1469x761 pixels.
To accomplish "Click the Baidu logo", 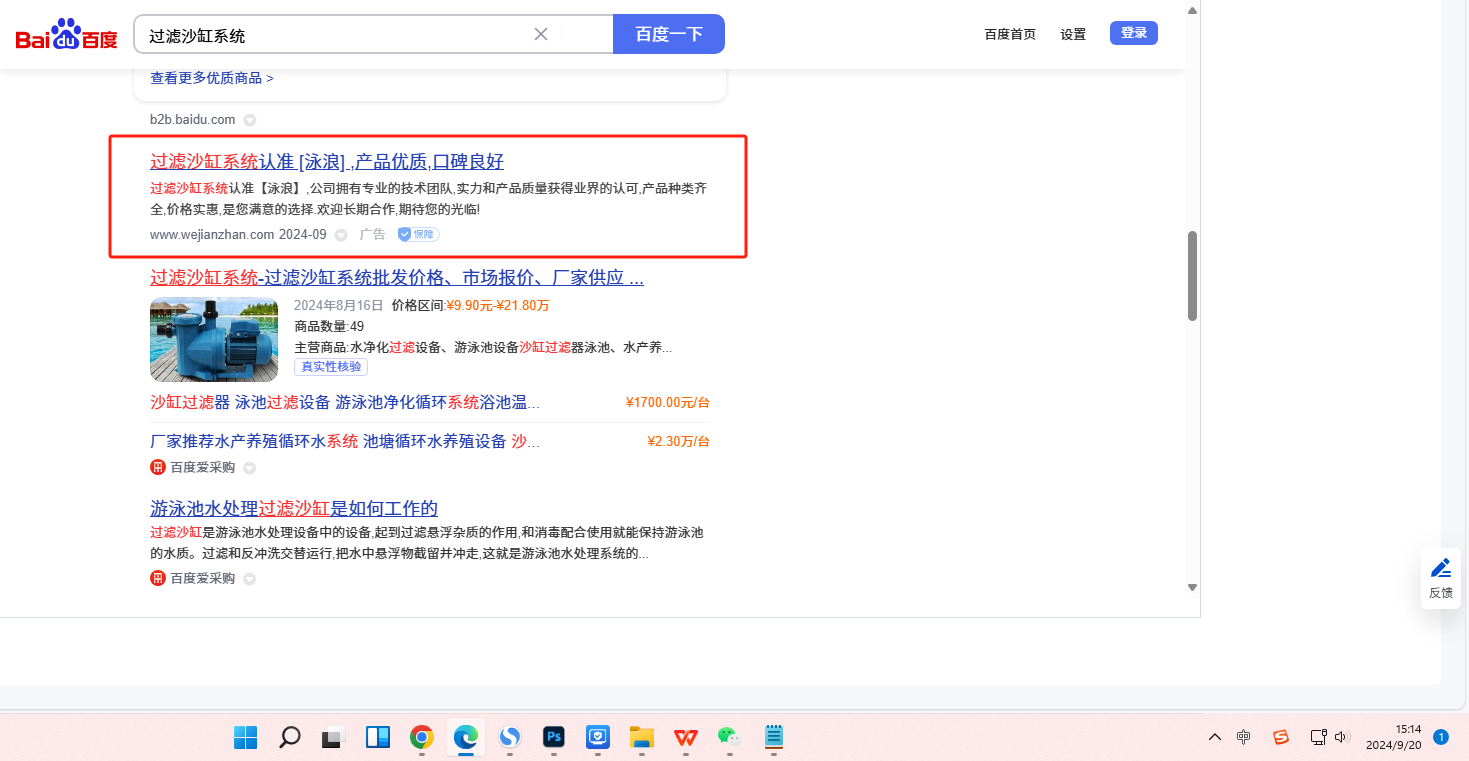I will coord(66,35).
